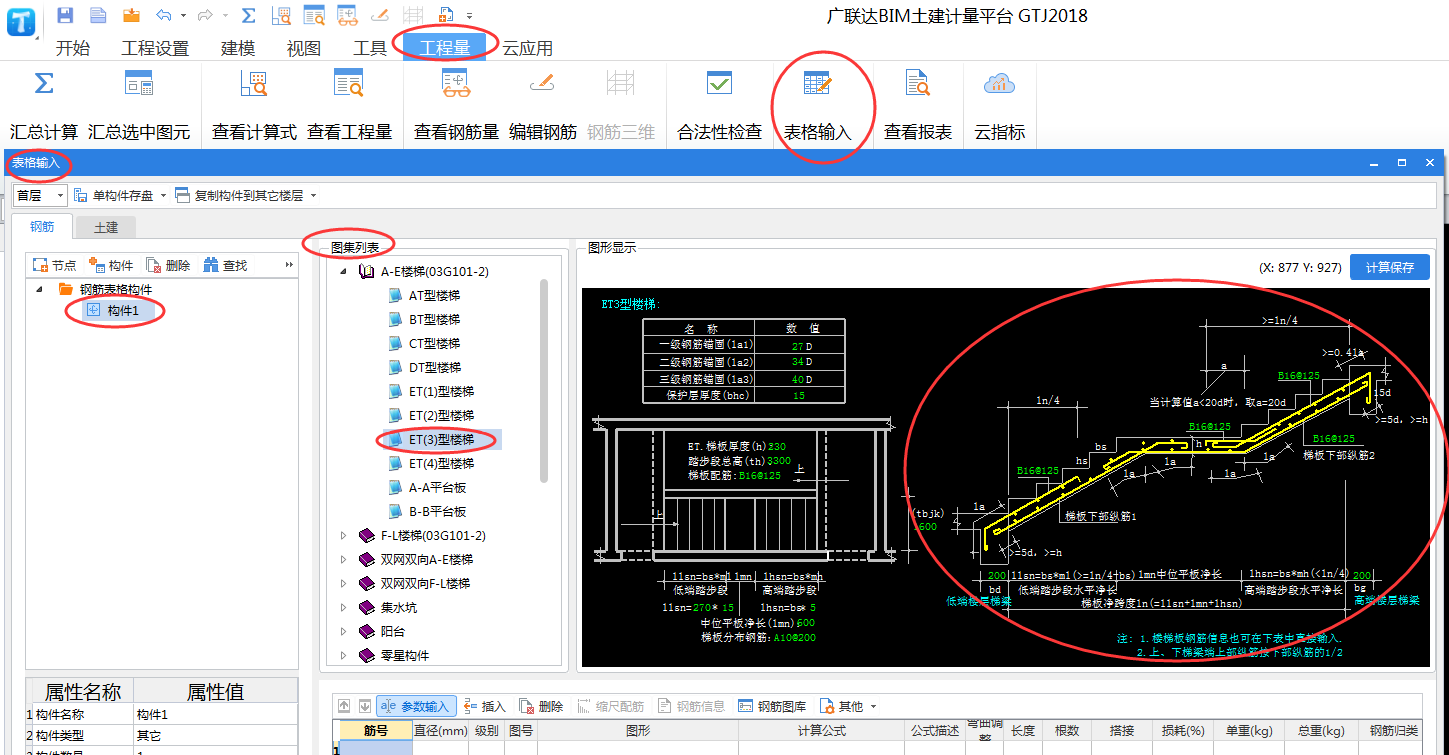Select BT型楼梯 in atlas list

tap(434, 319)
